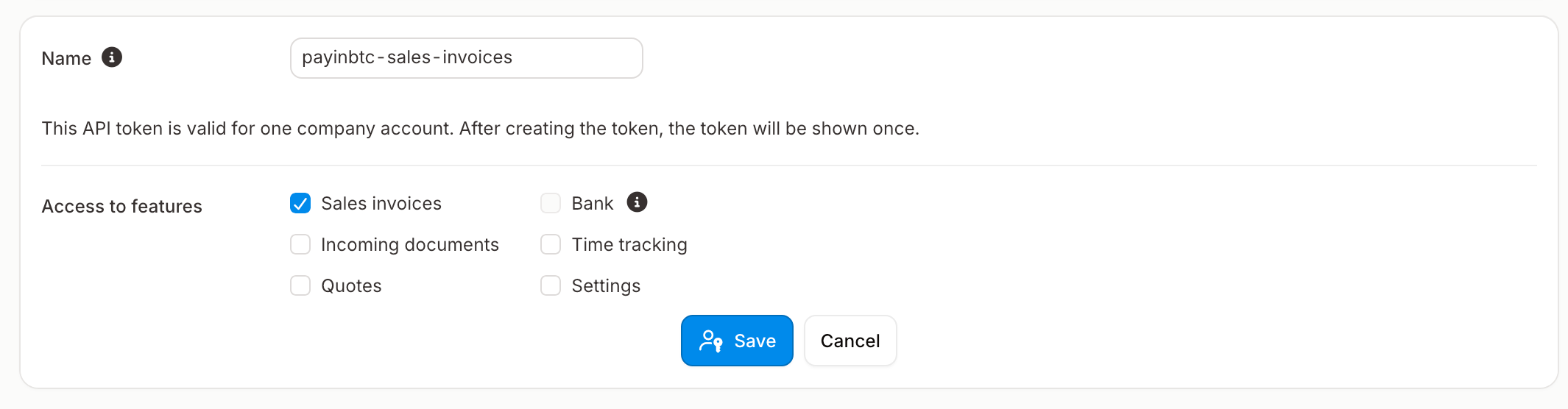
Task: Click the "Quotes" label text
Action: click(351, 286)
